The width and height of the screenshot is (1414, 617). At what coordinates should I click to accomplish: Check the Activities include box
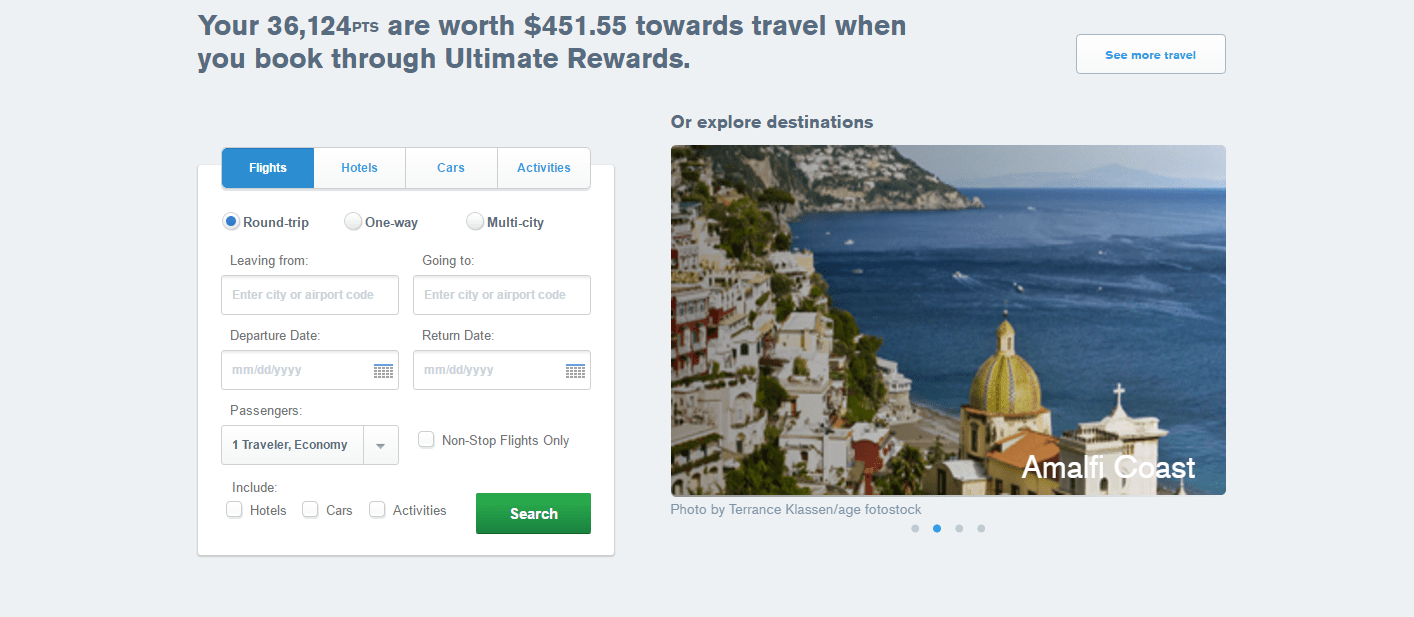coord(377,509)
